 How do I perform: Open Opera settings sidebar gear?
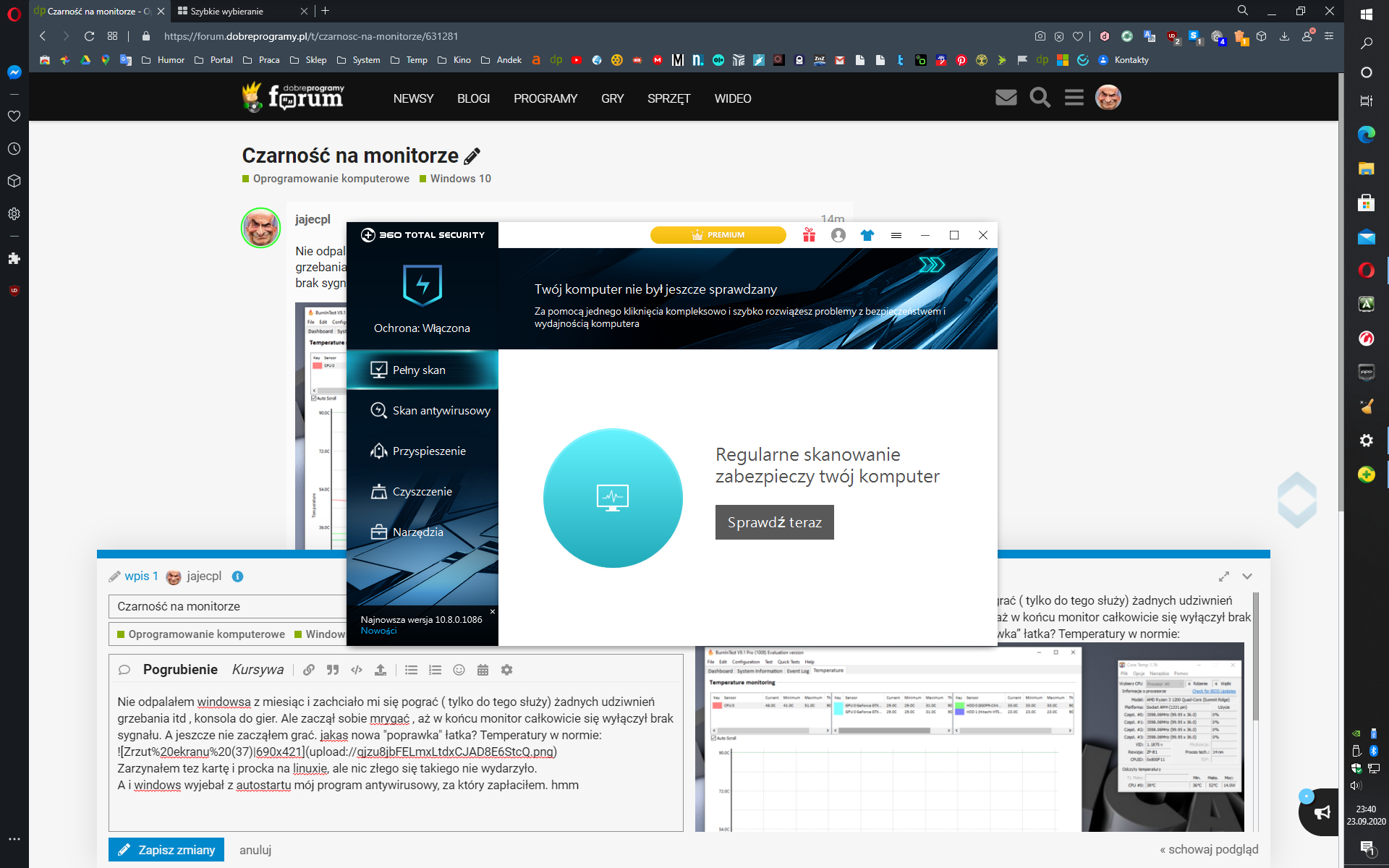pos(14,214)
